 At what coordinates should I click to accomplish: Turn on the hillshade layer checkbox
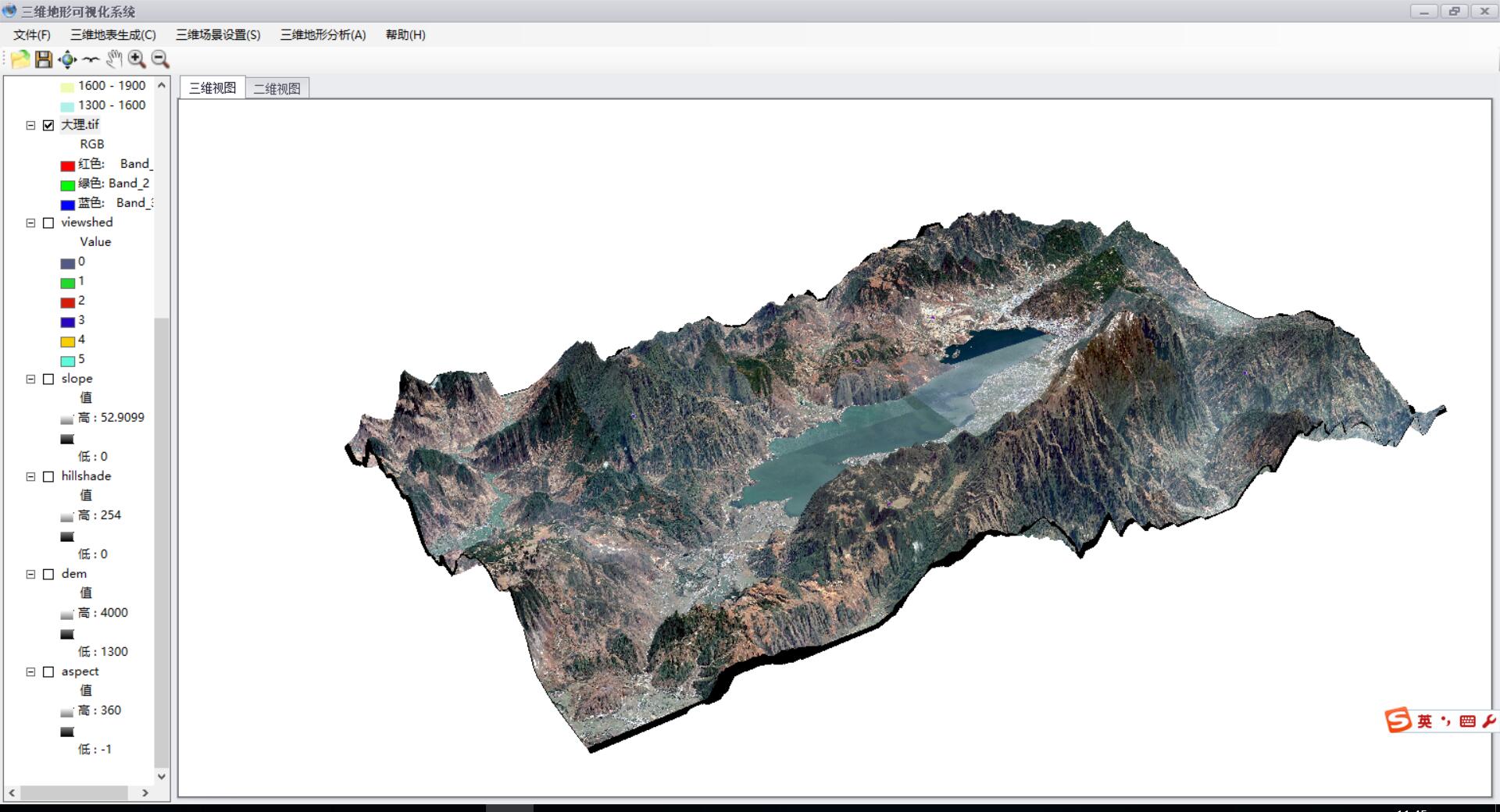48,476
